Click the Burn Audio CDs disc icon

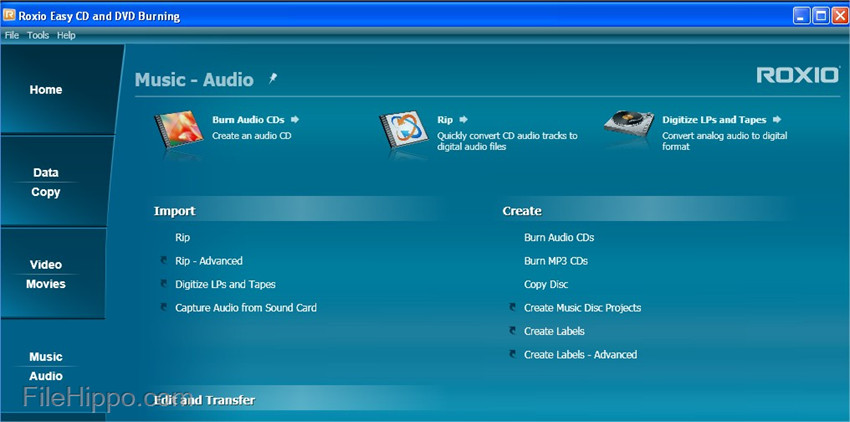pyautogui.click(x=178, y=130)
